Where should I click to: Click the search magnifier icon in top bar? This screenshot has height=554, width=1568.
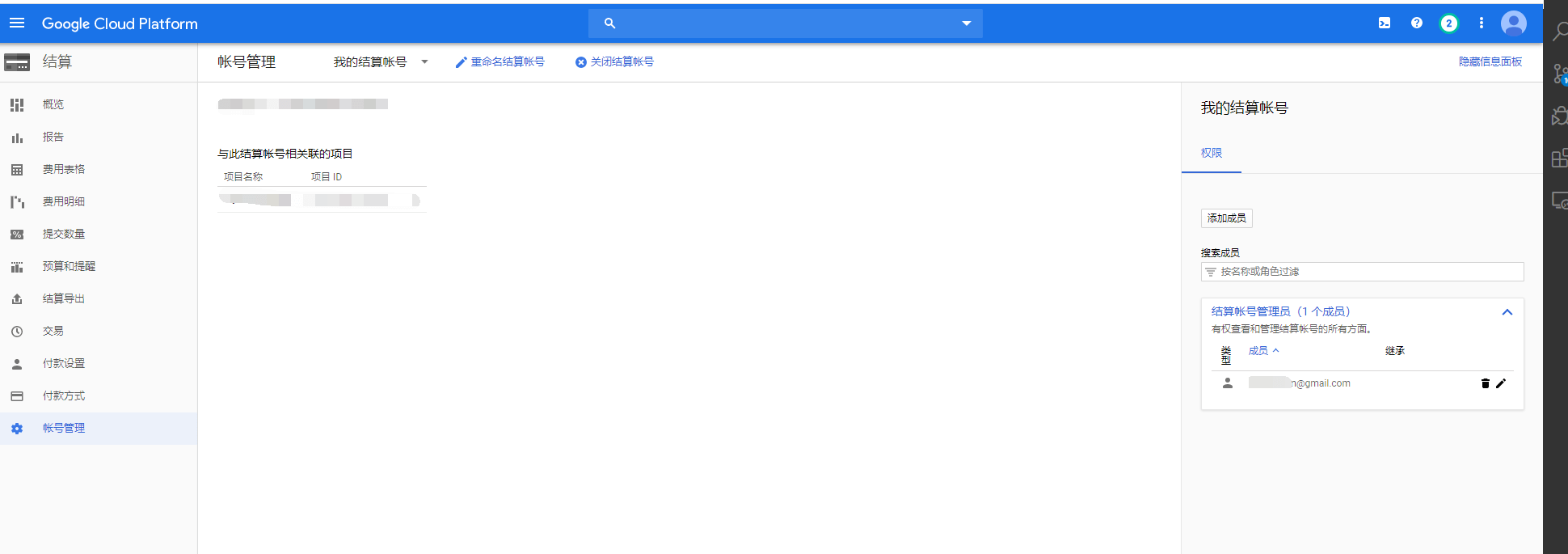(x=610, y=23)
